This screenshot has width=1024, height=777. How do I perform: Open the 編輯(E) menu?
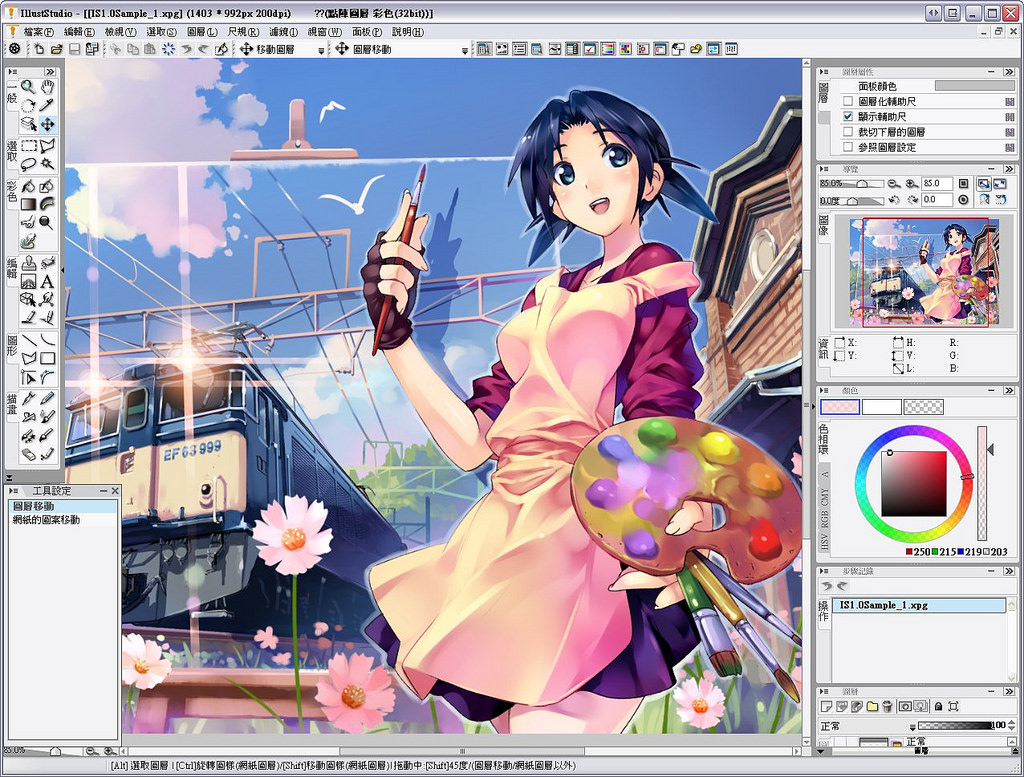click(x=80, y=31)
